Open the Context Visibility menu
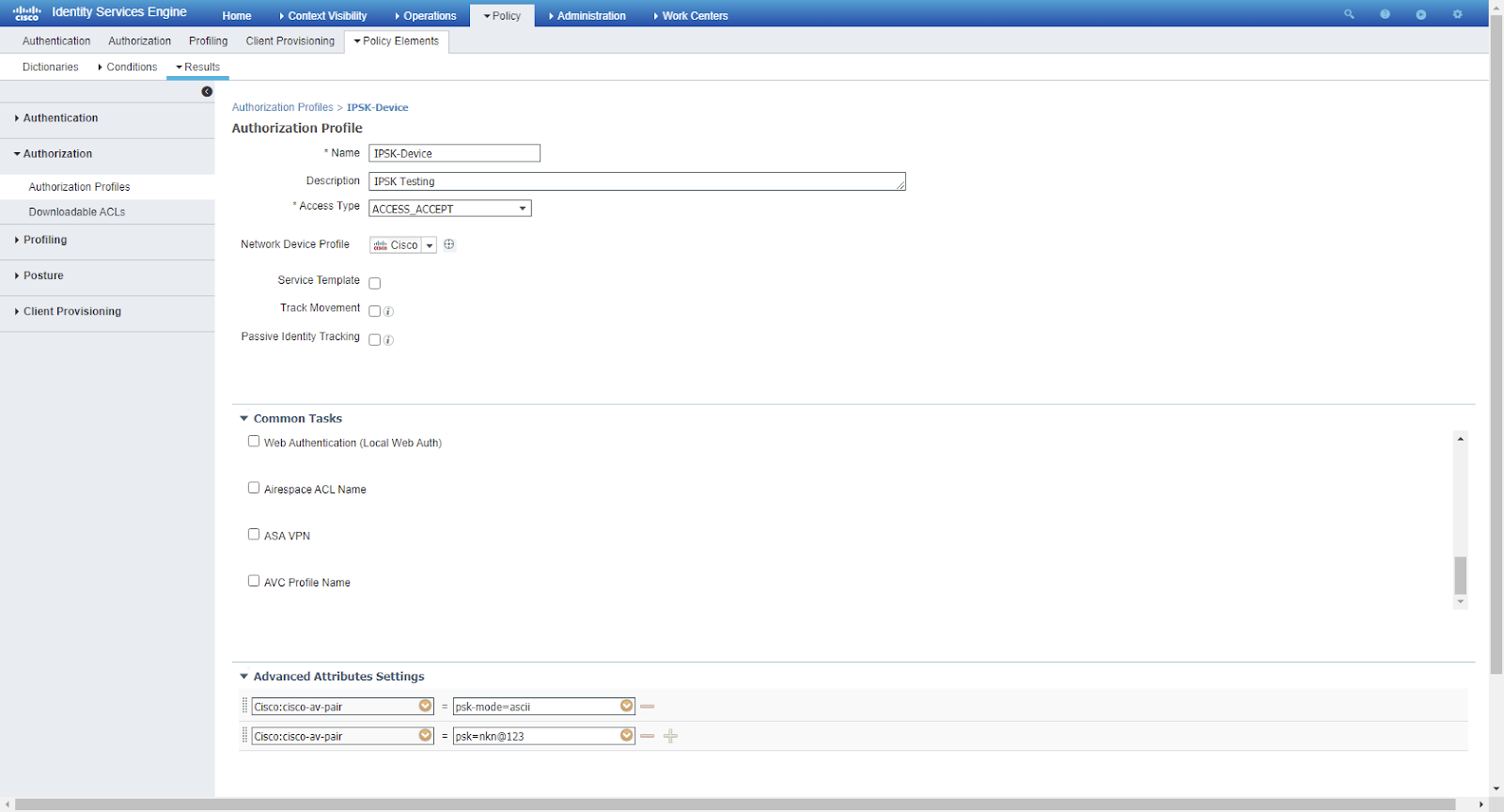The width and height of the screenshot is (1504, 812). [x=323, y=16]
